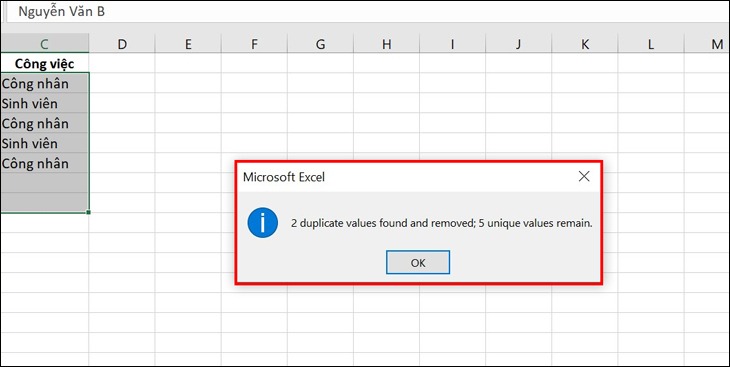The height and width of the screenshot is (367, 730).
Task: Select column H header
Action: (x=386, y=44)
